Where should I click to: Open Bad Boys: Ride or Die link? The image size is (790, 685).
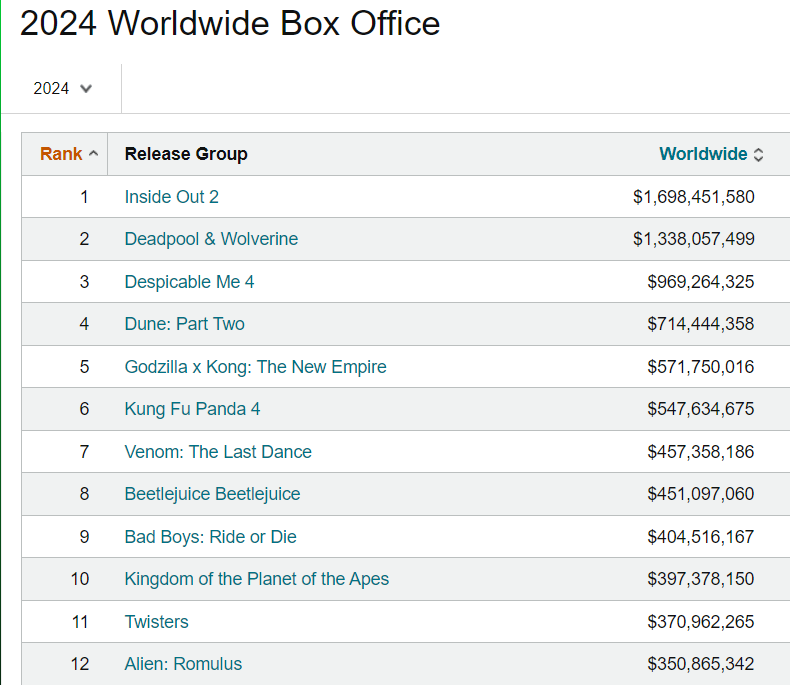pyautogui.click(x=210, y=537)
